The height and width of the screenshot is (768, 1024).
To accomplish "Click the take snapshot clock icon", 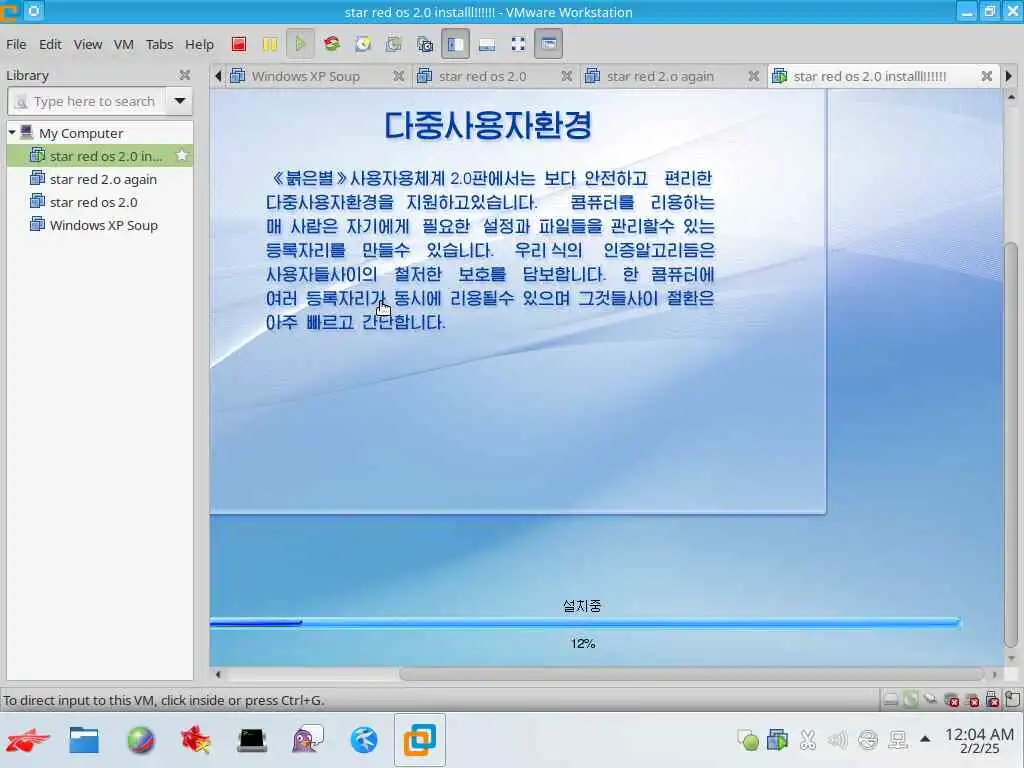I will pos(363,44).
